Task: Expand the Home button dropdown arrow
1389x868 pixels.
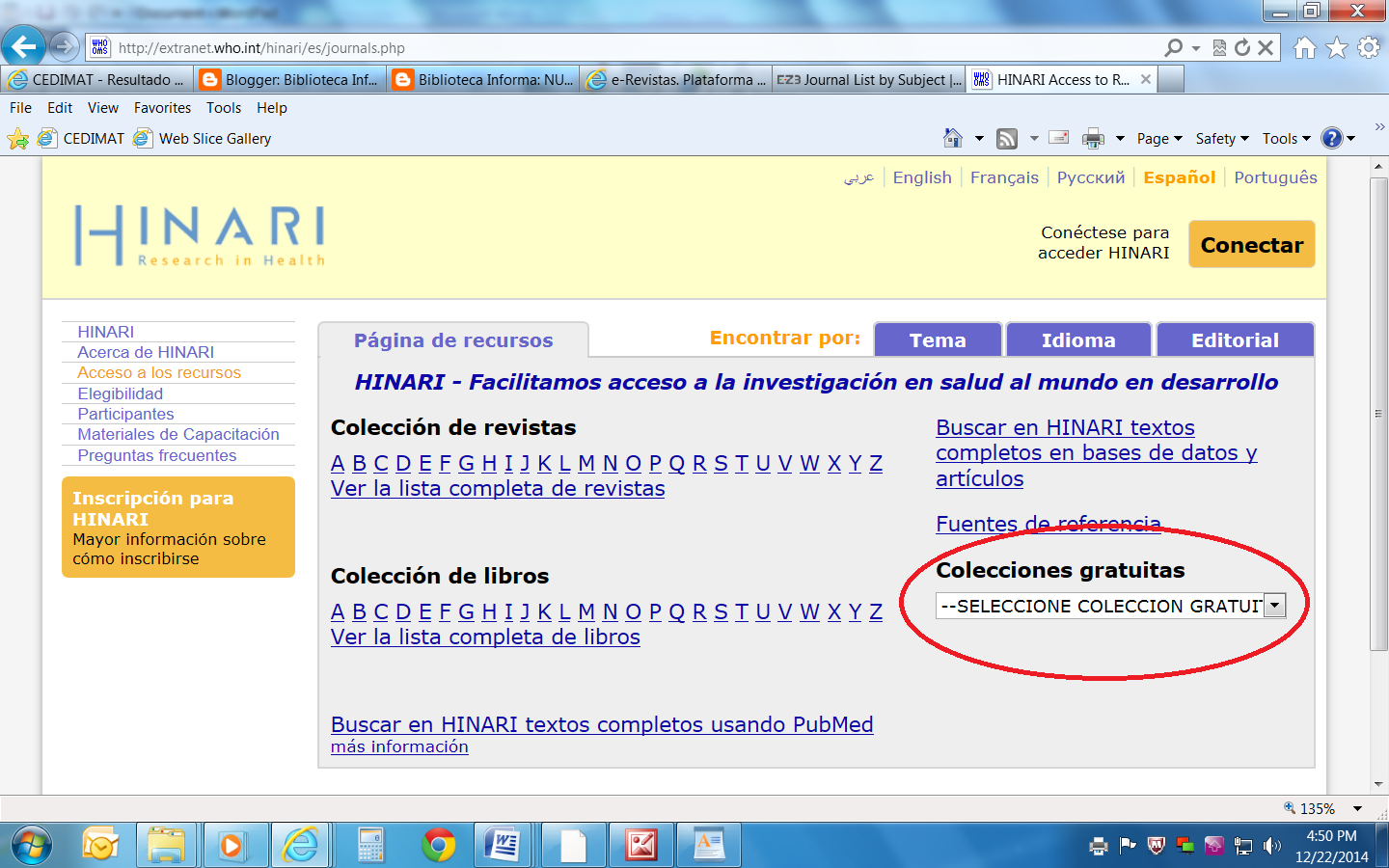Action: click(979, 139)
